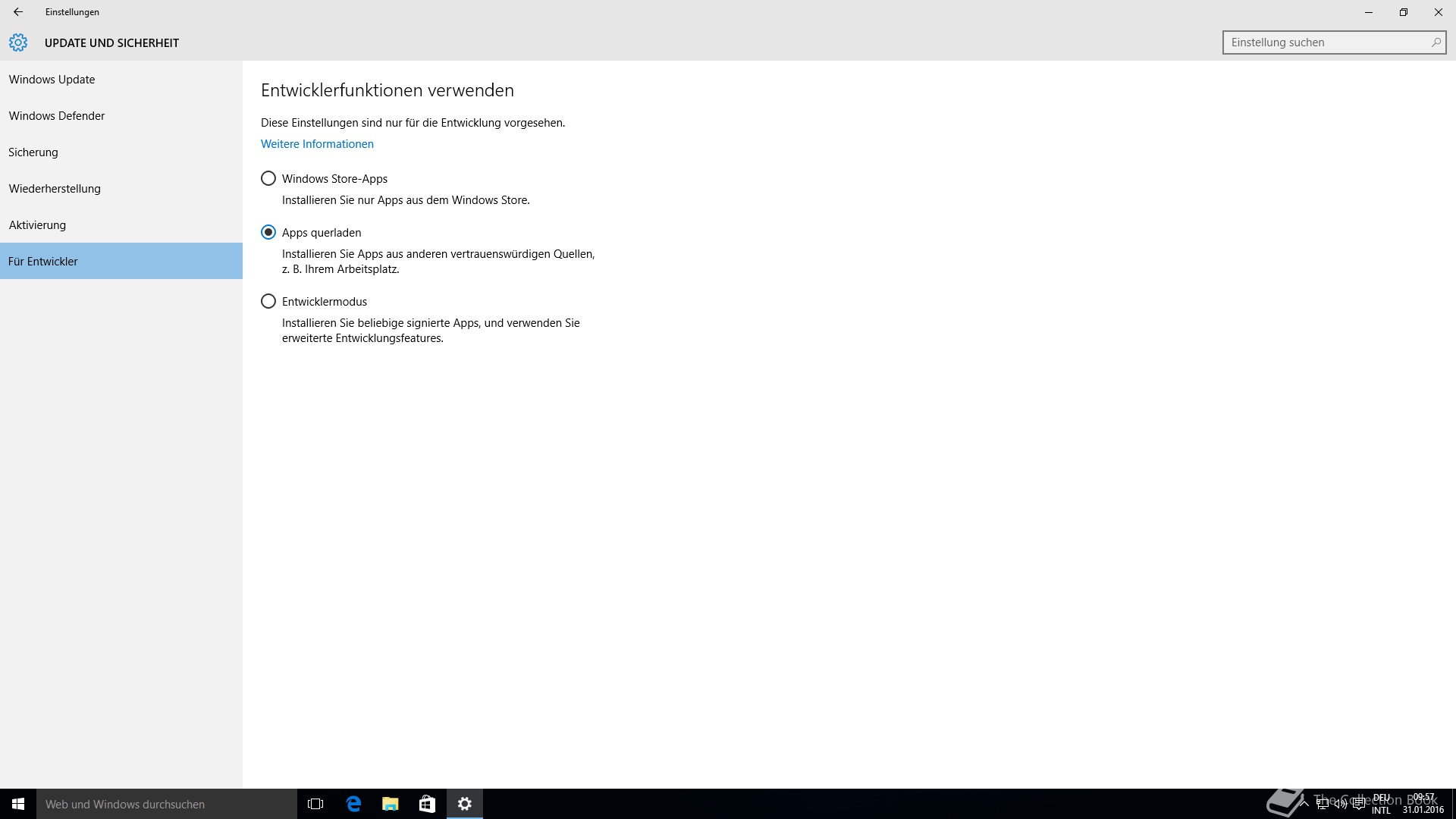The image size is (1456, 819).
Task: Close the Einstellungen window
Action: pos(1439,12)
